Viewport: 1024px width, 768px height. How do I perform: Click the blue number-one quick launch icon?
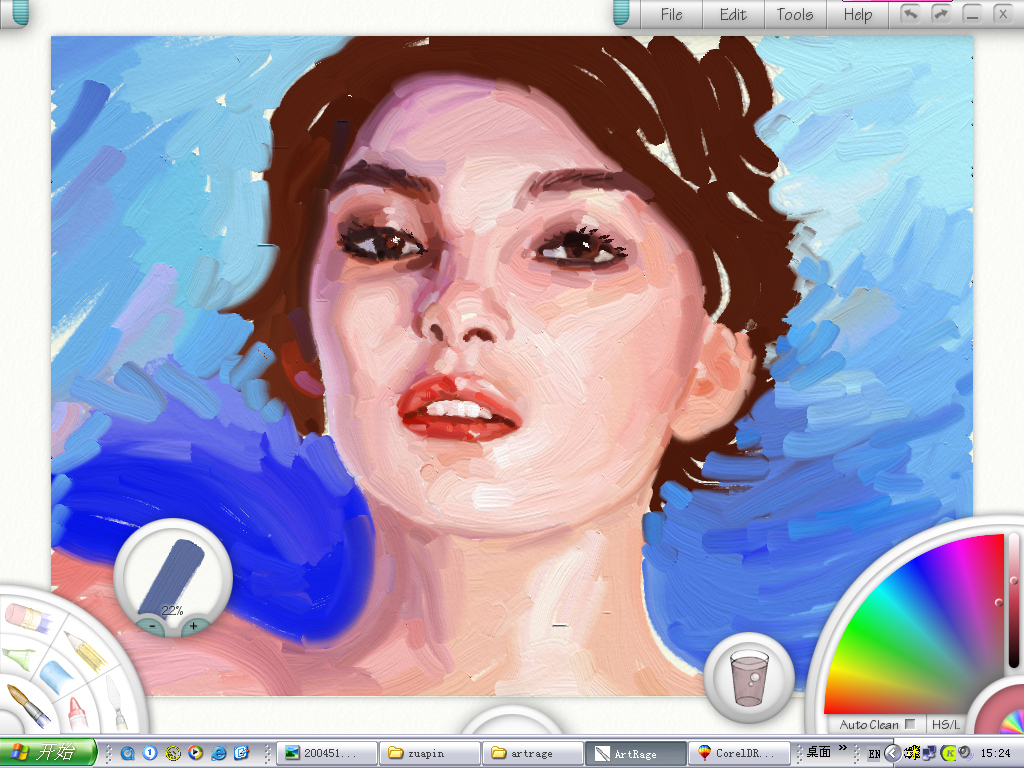[x=150, y=753]
